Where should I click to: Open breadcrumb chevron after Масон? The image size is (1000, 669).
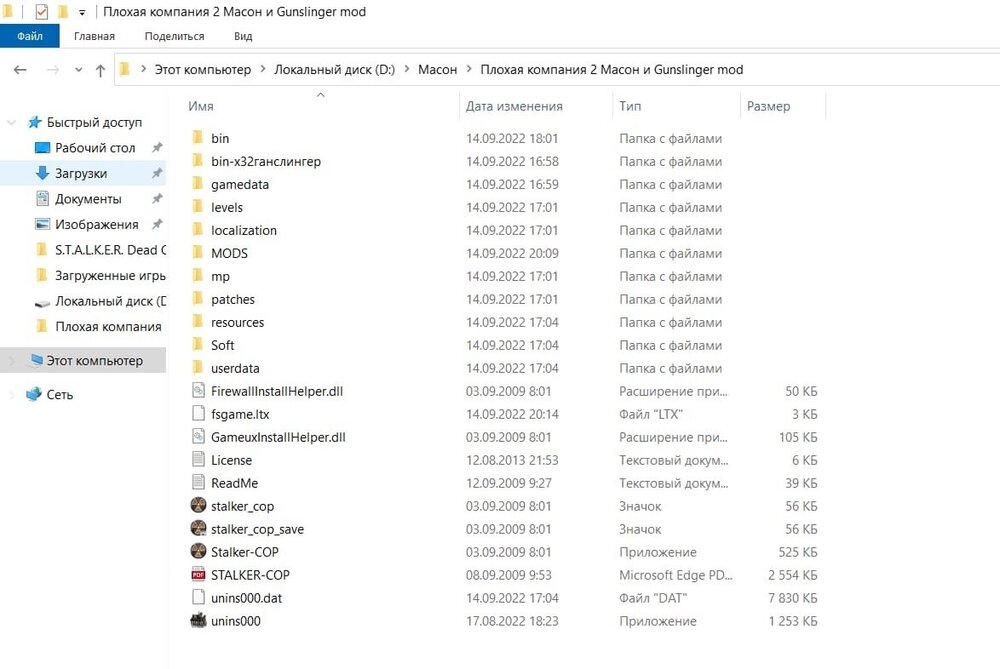coord(469,69)
